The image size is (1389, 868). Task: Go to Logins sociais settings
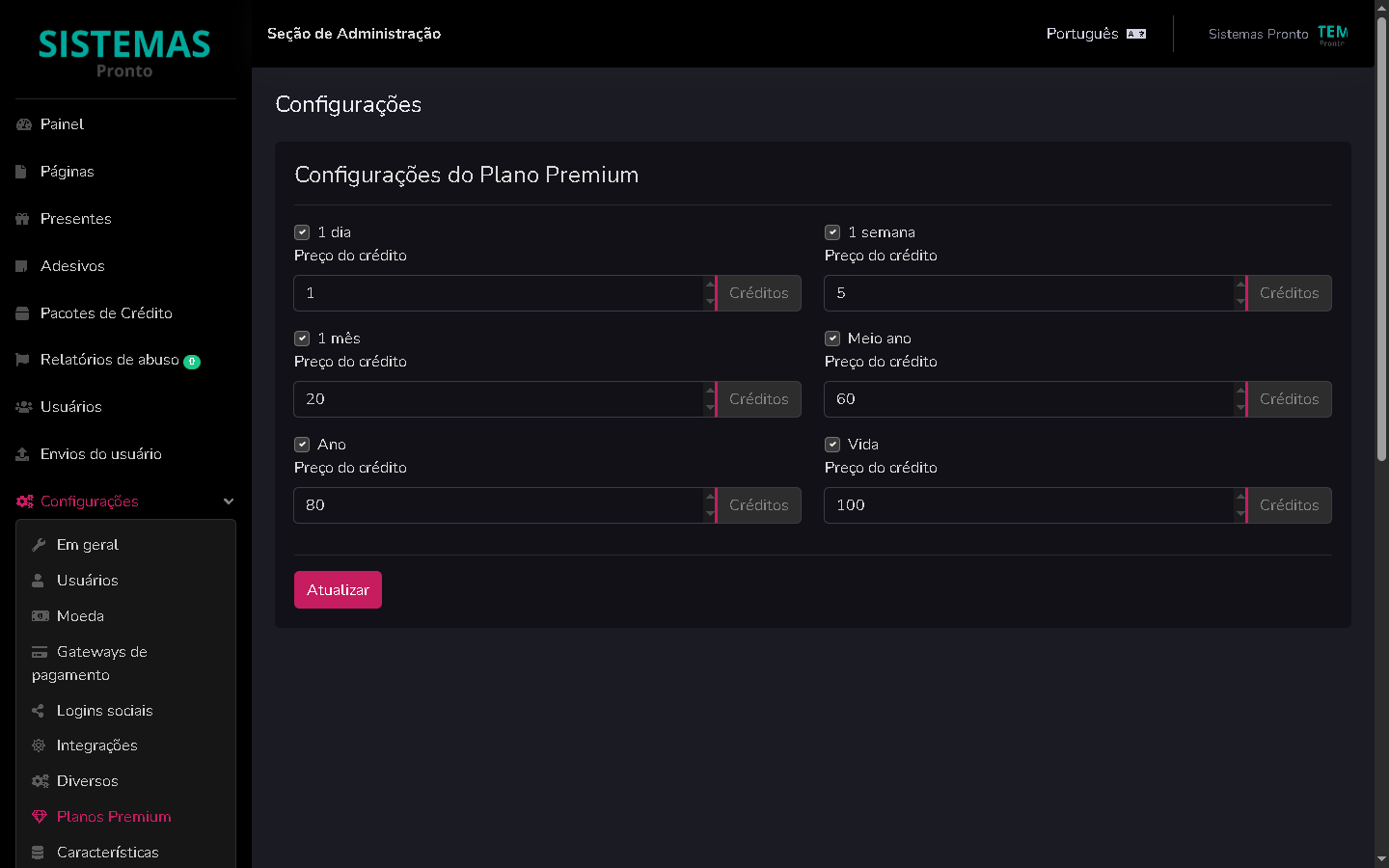click(104, 711)
